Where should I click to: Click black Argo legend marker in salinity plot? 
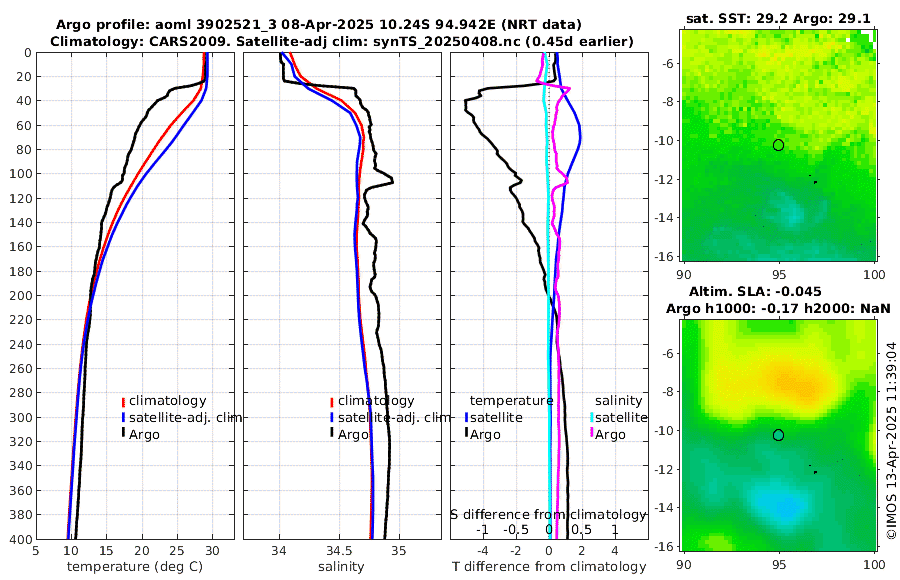click(332, 432)
